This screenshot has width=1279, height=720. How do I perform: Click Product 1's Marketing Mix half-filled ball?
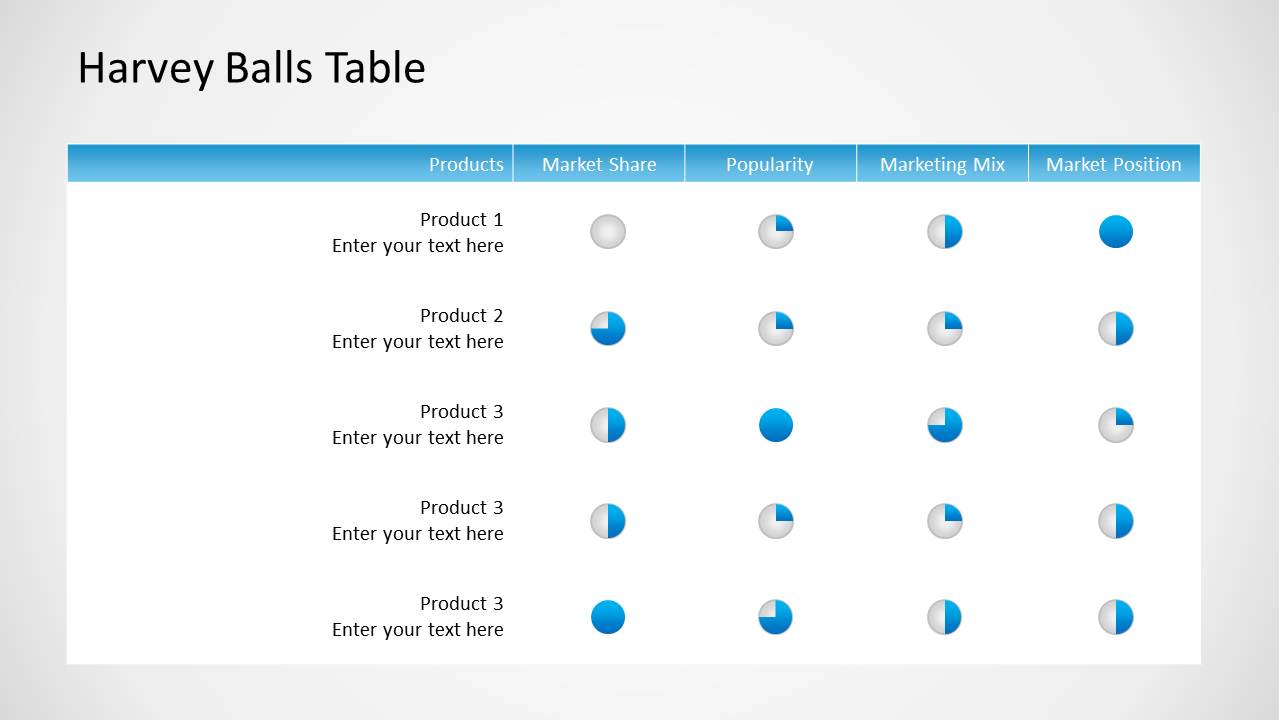945,232
